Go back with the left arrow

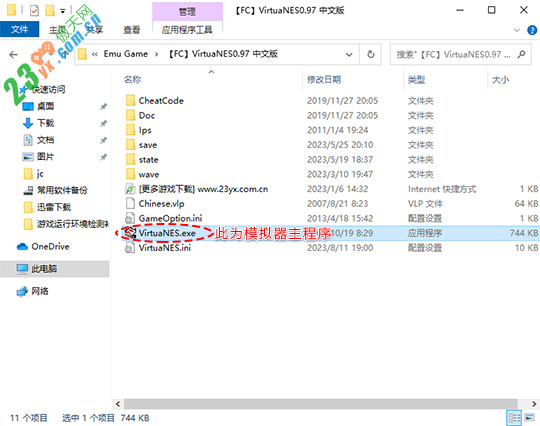click(x=13, y=54)
